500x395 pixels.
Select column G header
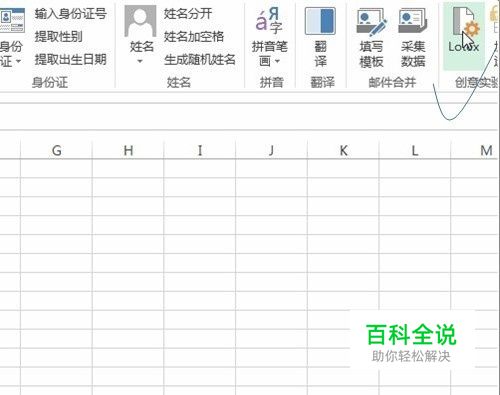(x=56, y=151)
